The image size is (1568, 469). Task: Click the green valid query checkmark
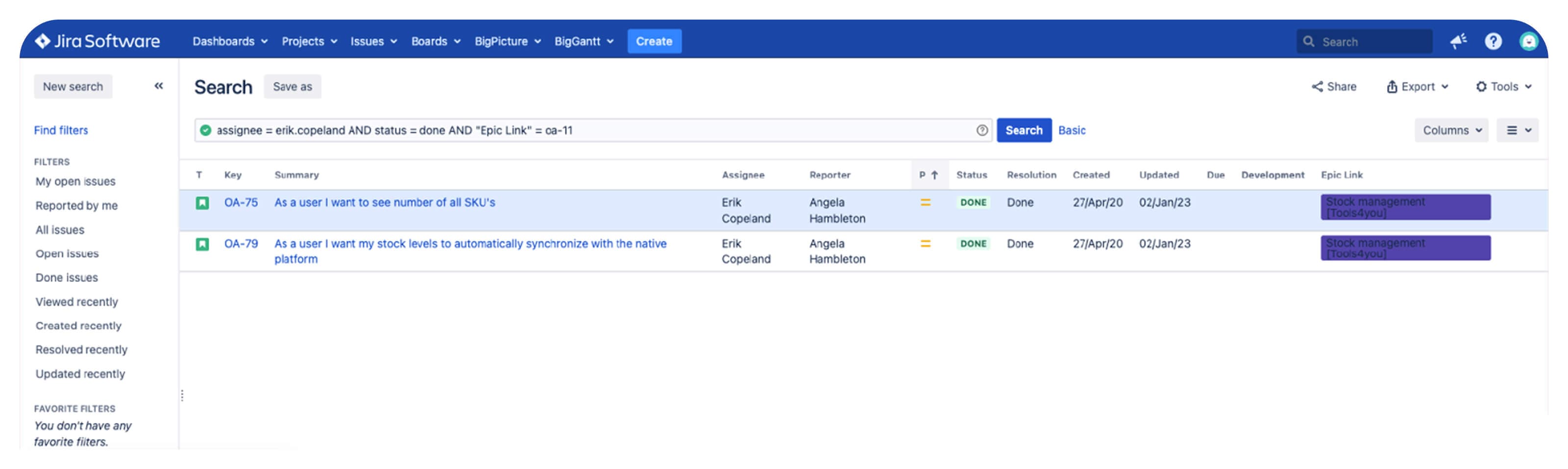[206, 130]
